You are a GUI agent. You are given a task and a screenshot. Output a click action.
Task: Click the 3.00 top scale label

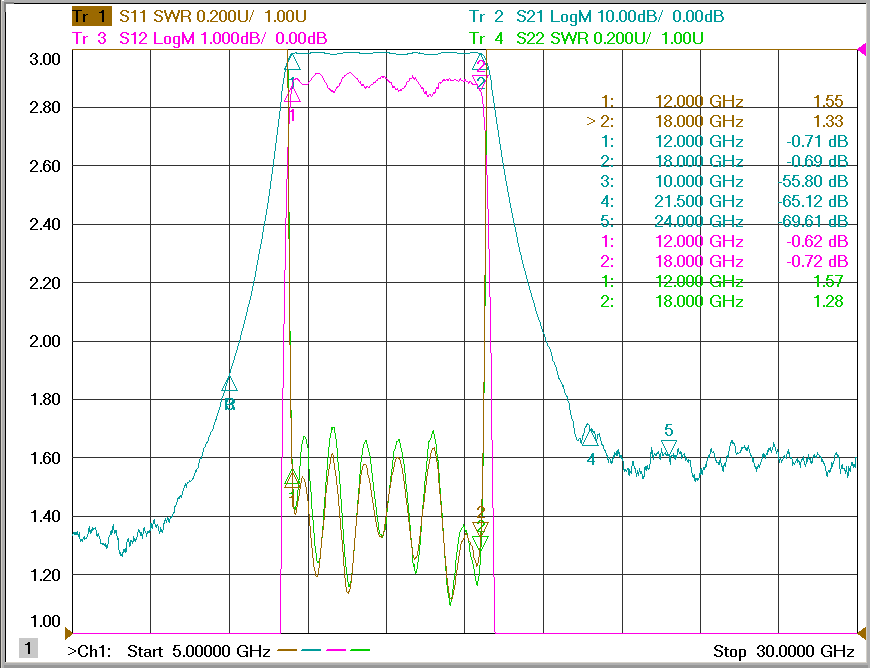click(44, 59)
